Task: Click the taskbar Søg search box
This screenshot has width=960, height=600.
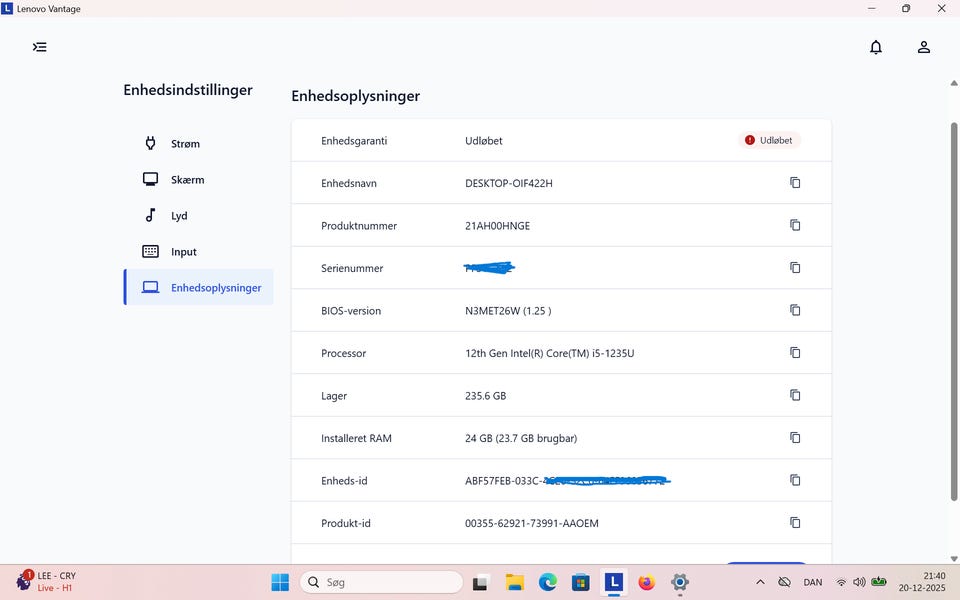Action: [x=381, y=582]
